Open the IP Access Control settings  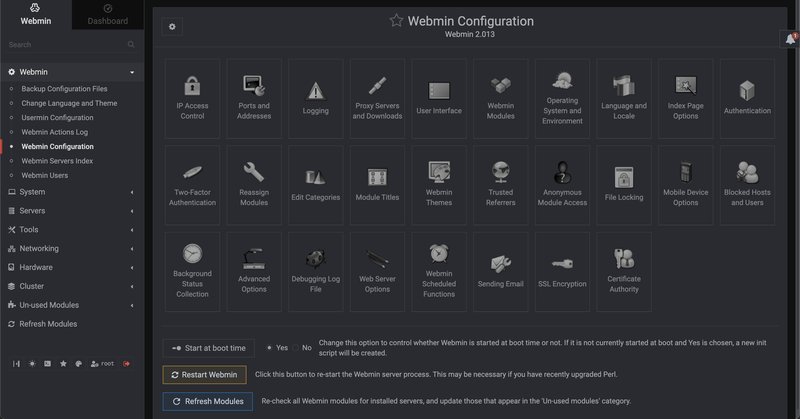tap(191, 97)
